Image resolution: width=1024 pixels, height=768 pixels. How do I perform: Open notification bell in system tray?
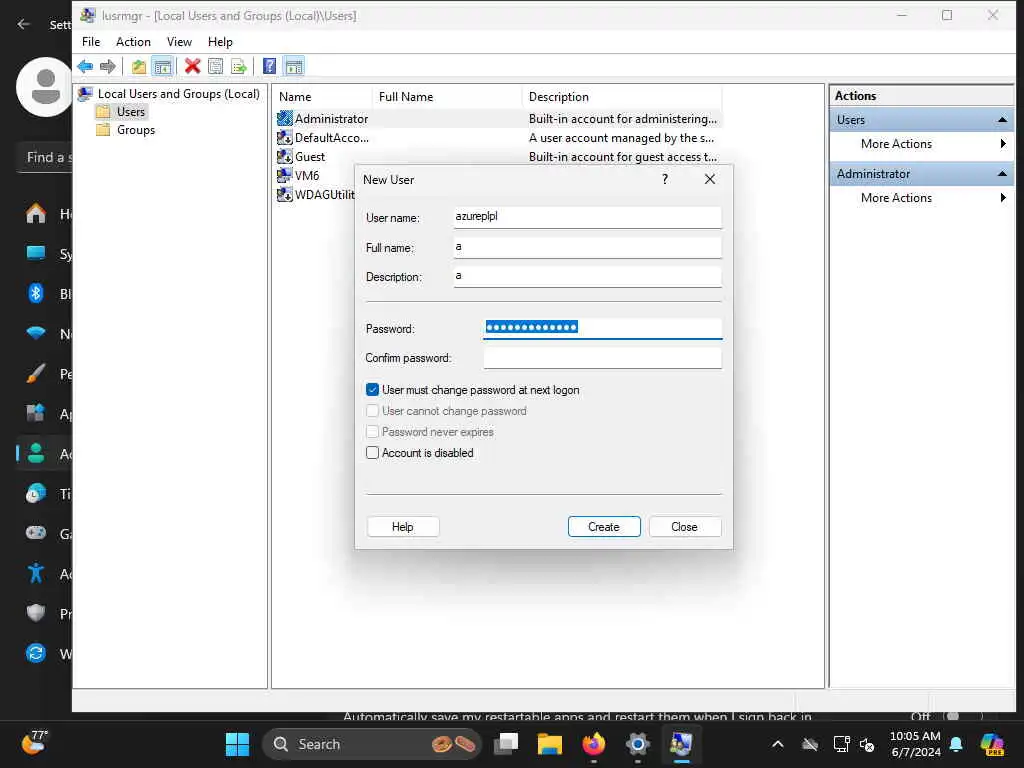[x=956, y=744]
